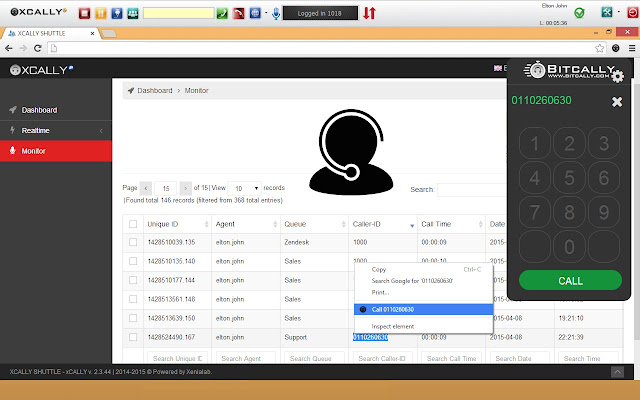Check the row 1428513561.148 checkbox

pyautogui.click(x=133, y=299)
